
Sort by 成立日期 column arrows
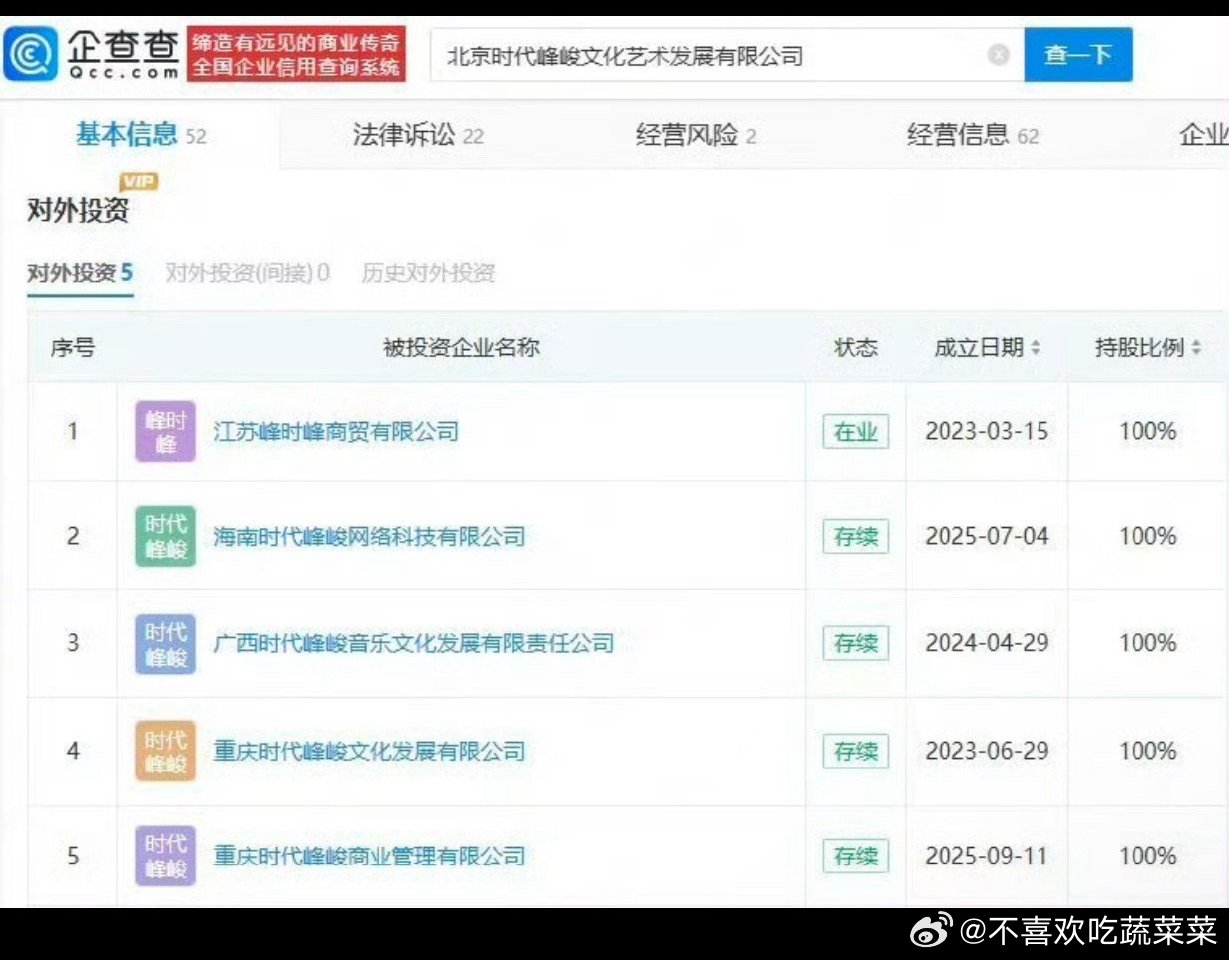(x=1036, y=348)
